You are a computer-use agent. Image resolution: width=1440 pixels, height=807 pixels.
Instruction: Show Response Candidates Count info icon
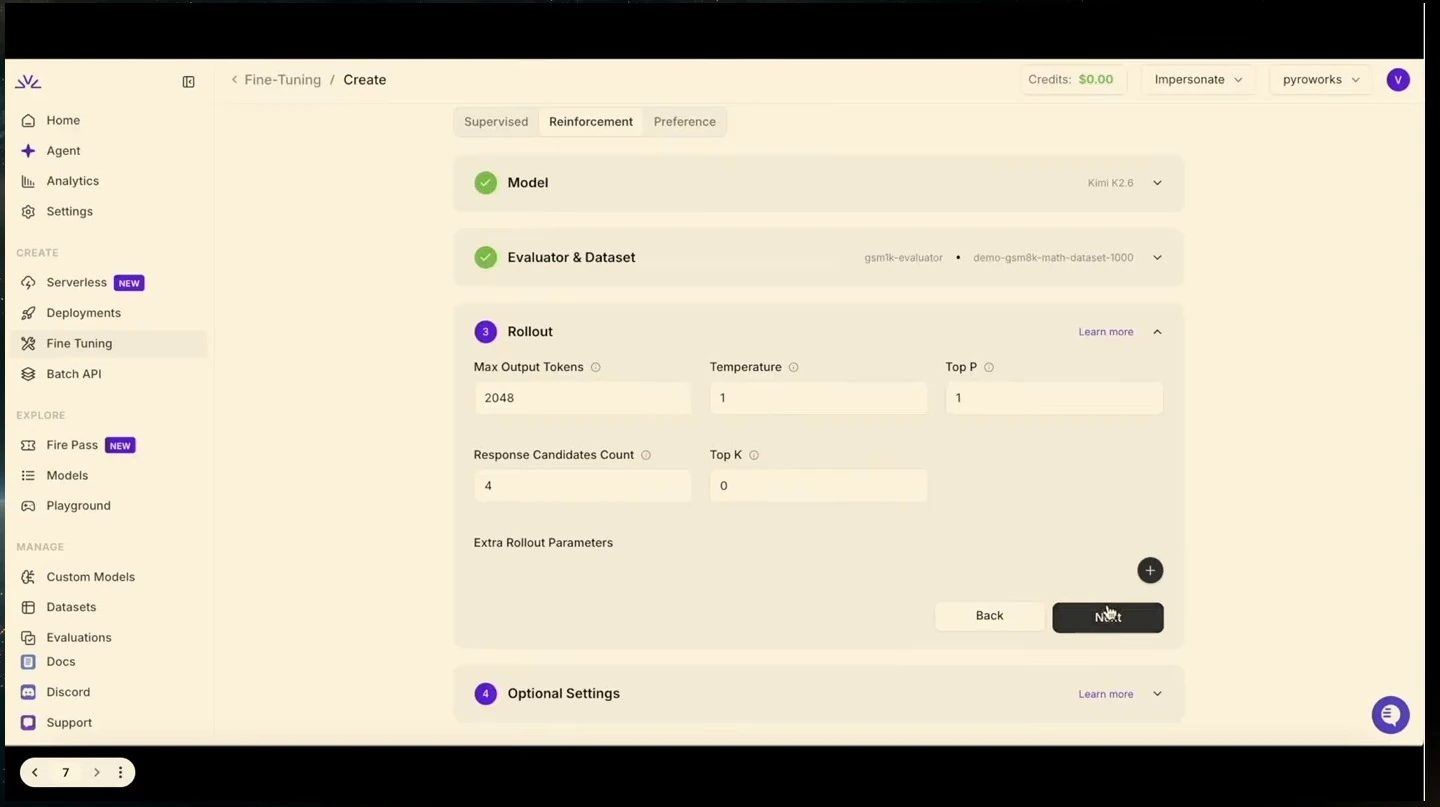(646, 455)
